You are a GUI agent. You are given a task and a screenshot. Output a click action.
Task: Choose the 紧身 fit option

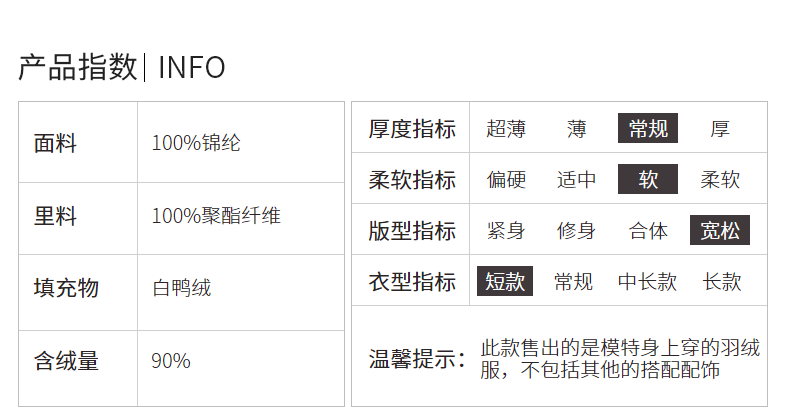point(506,231)
